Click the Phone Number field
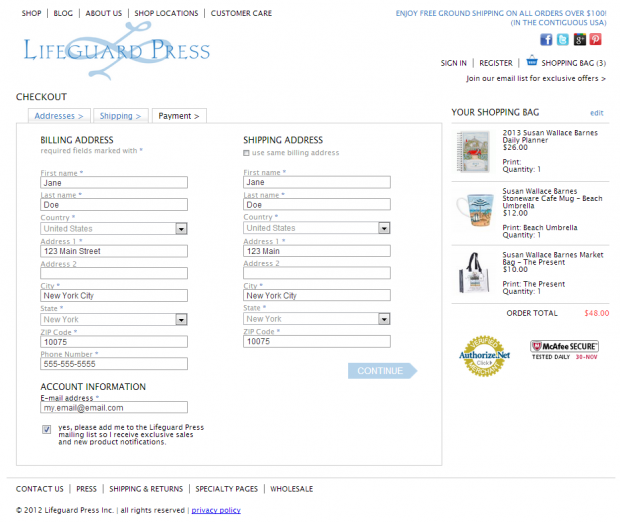This screenshot has height=522, width=620. [x=114, y=364]
